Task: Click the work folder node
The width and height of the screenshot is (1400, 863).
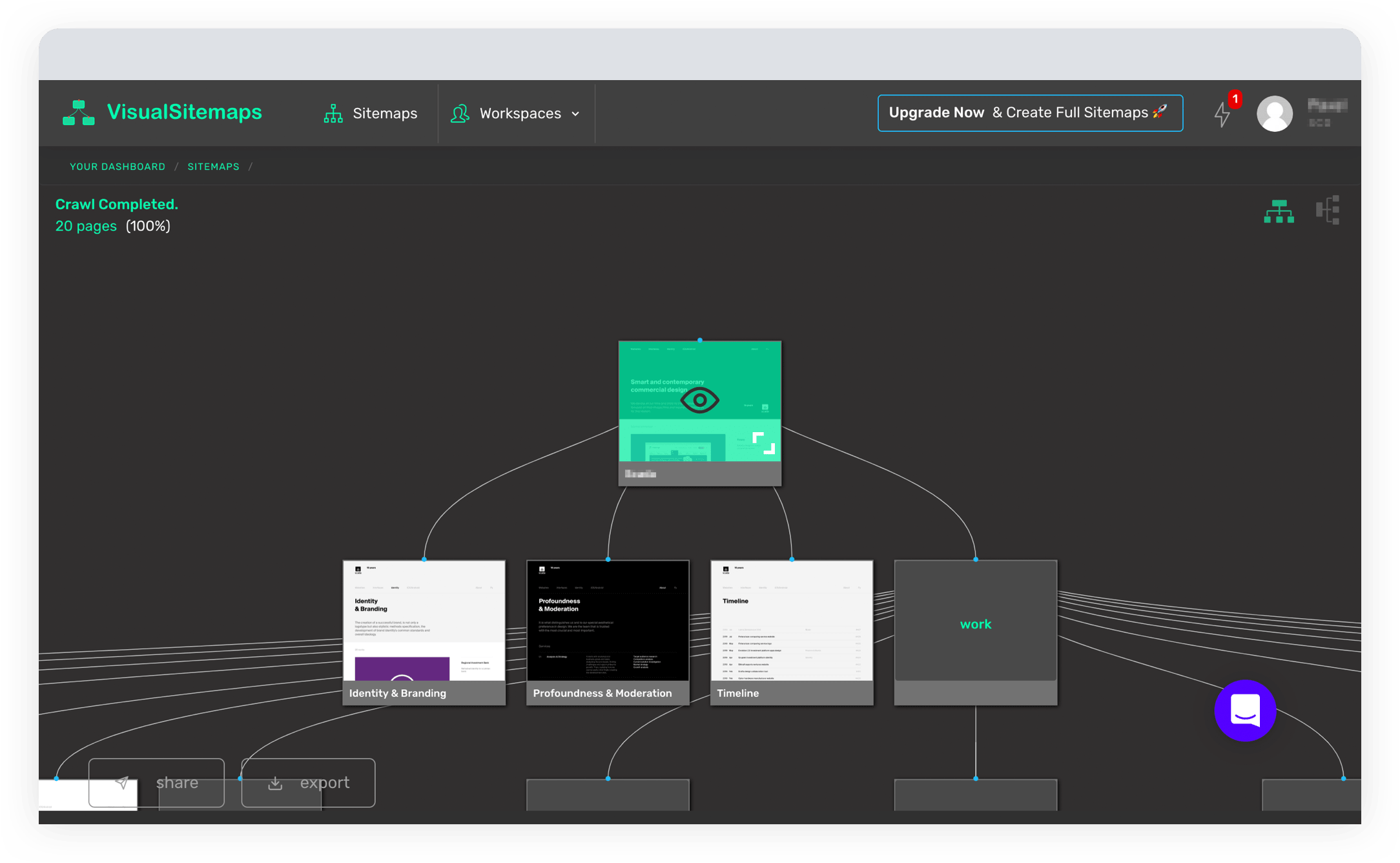Action: coord(975,624)
